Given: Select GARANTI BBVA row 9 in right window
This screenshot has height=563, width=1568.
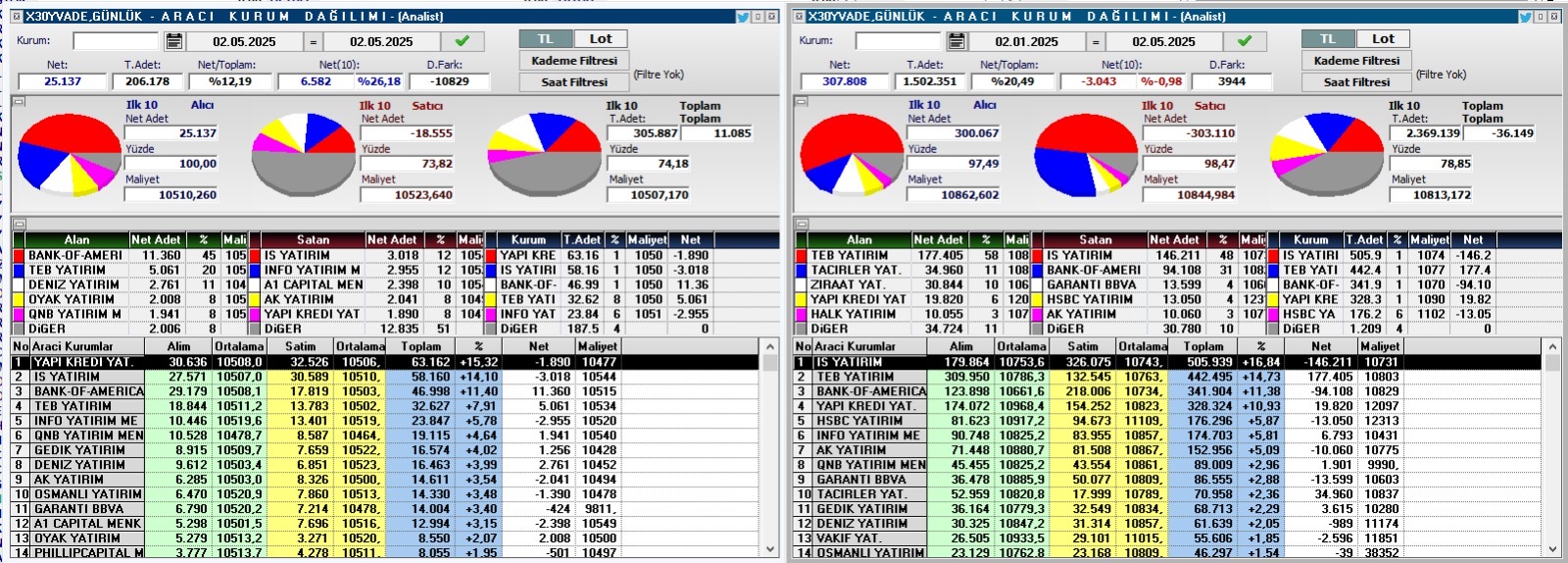Looking at the screenshot, I should (x=1168, y=480).
